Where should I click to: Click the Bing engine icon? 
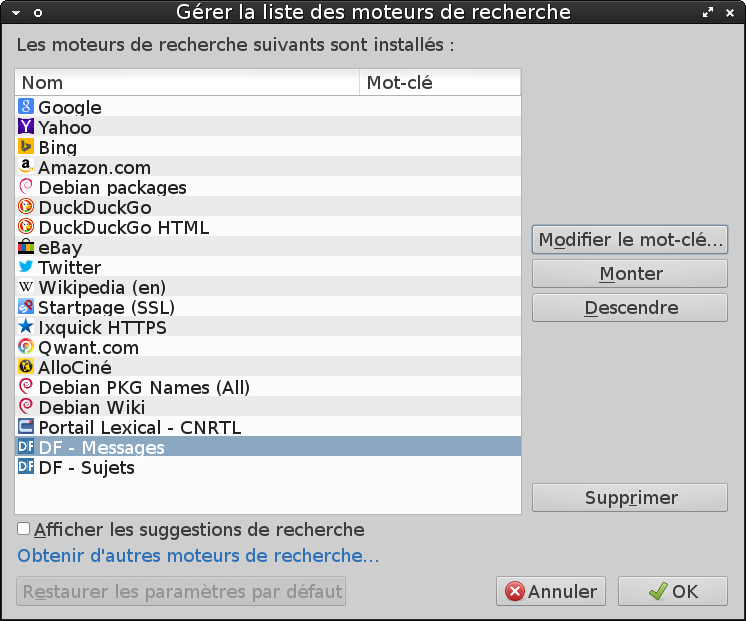(26, 147)
